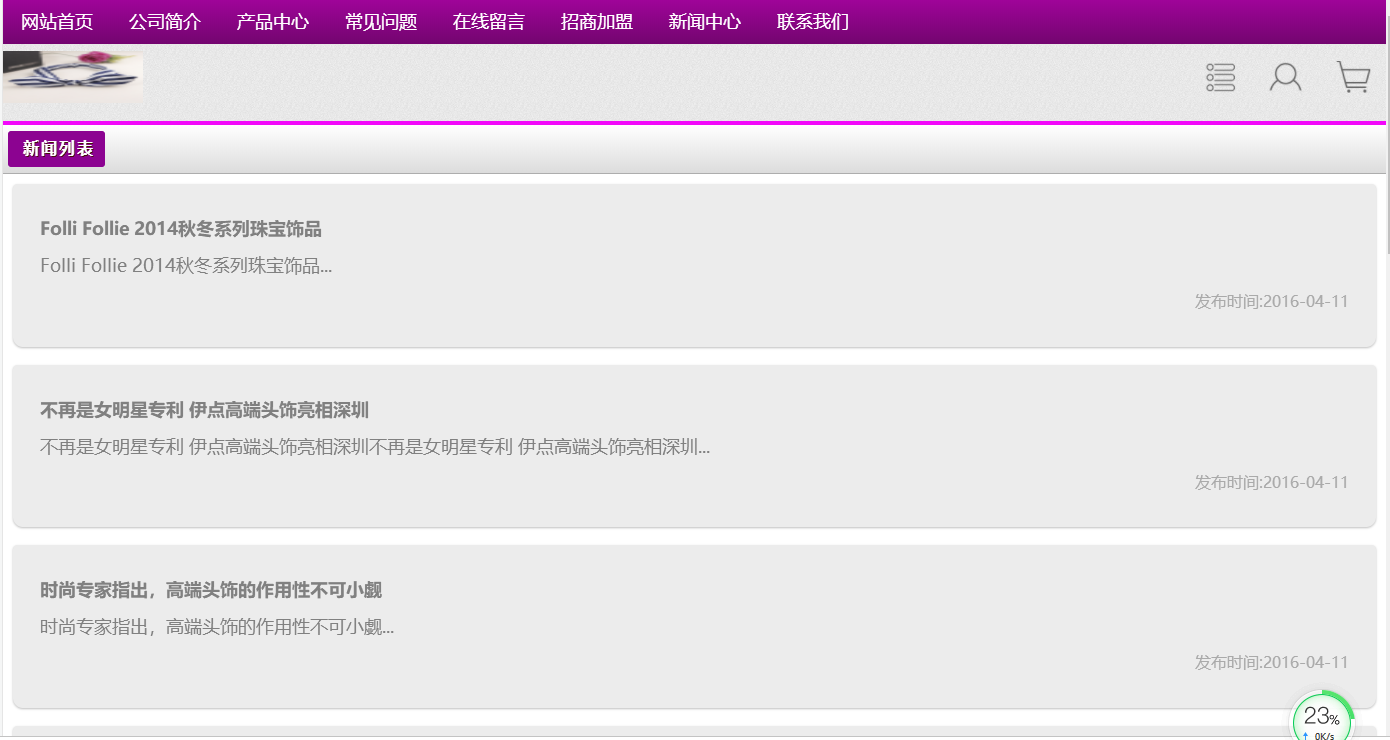Open Folli Follie 2014秋冬系列珠宝饰品 article title

[x=181, y=229]
